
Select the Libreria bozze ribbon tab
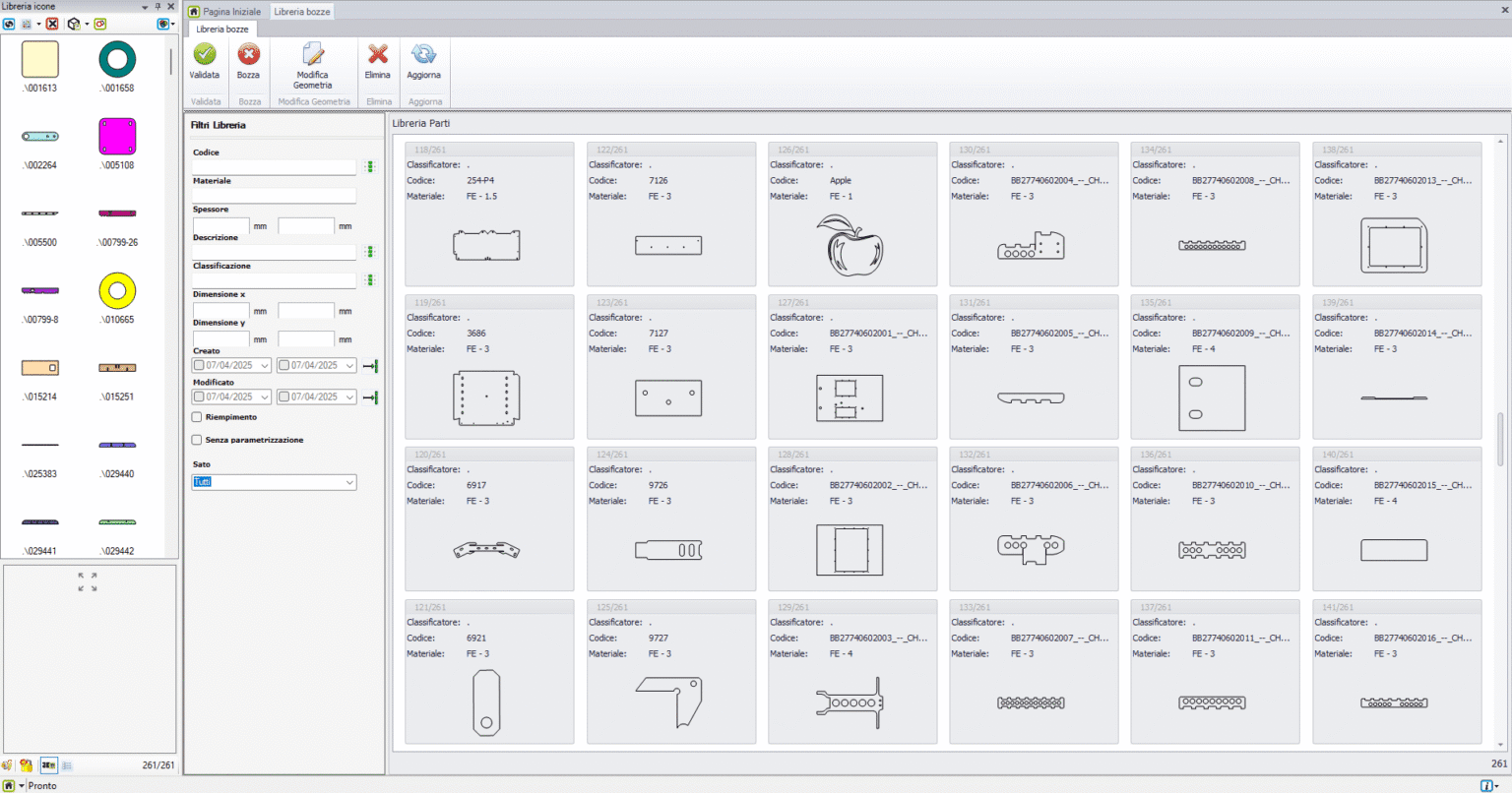(222, 30)
